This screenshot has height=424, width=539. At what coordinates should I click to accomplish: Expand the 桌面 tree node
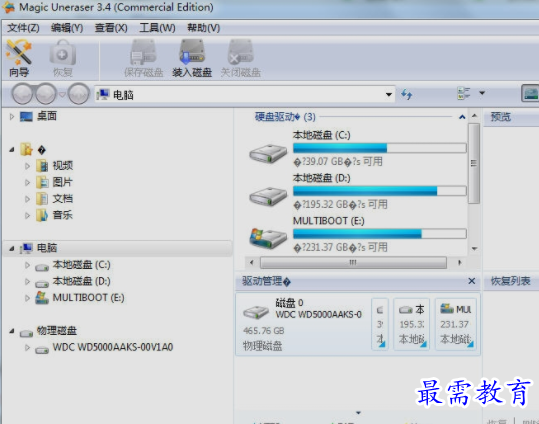click(x=12, y=117)
